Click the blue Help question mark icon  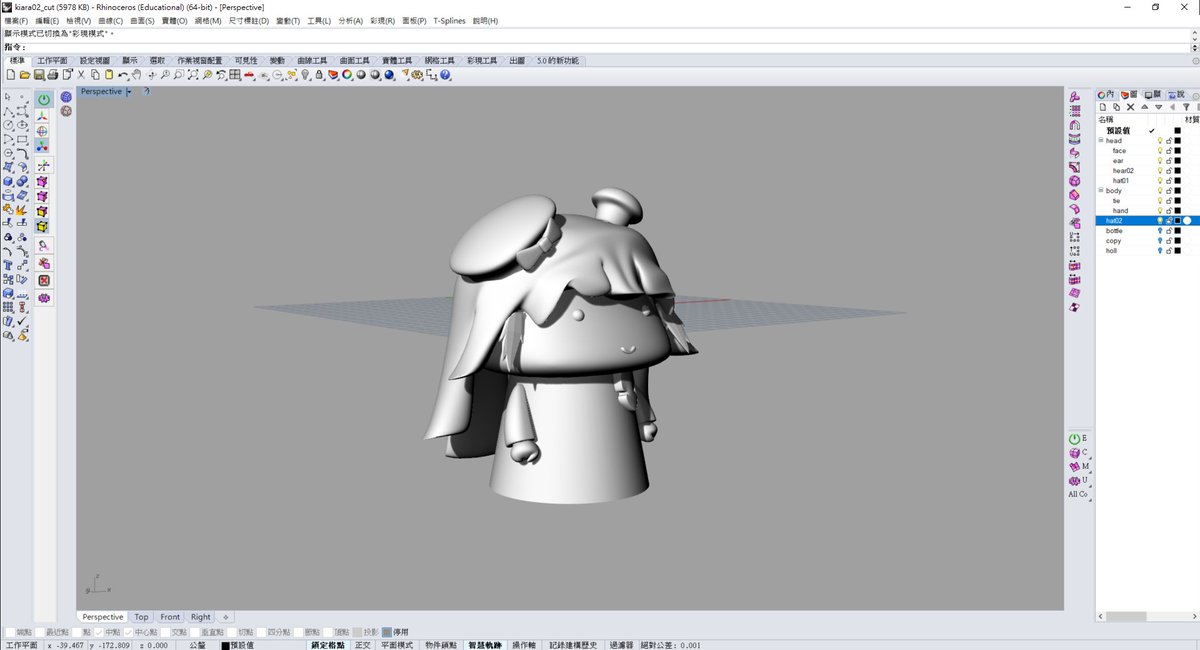pyautogui.click(x=445, y=74)
